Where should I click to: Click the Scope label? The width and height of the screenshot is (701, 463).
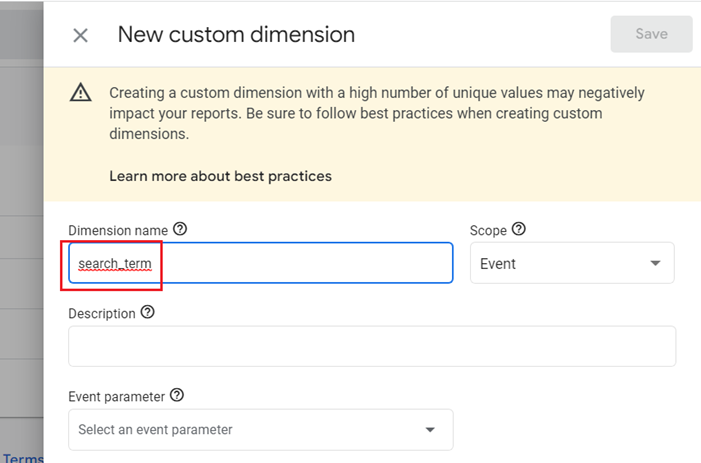tap(488, 231)
